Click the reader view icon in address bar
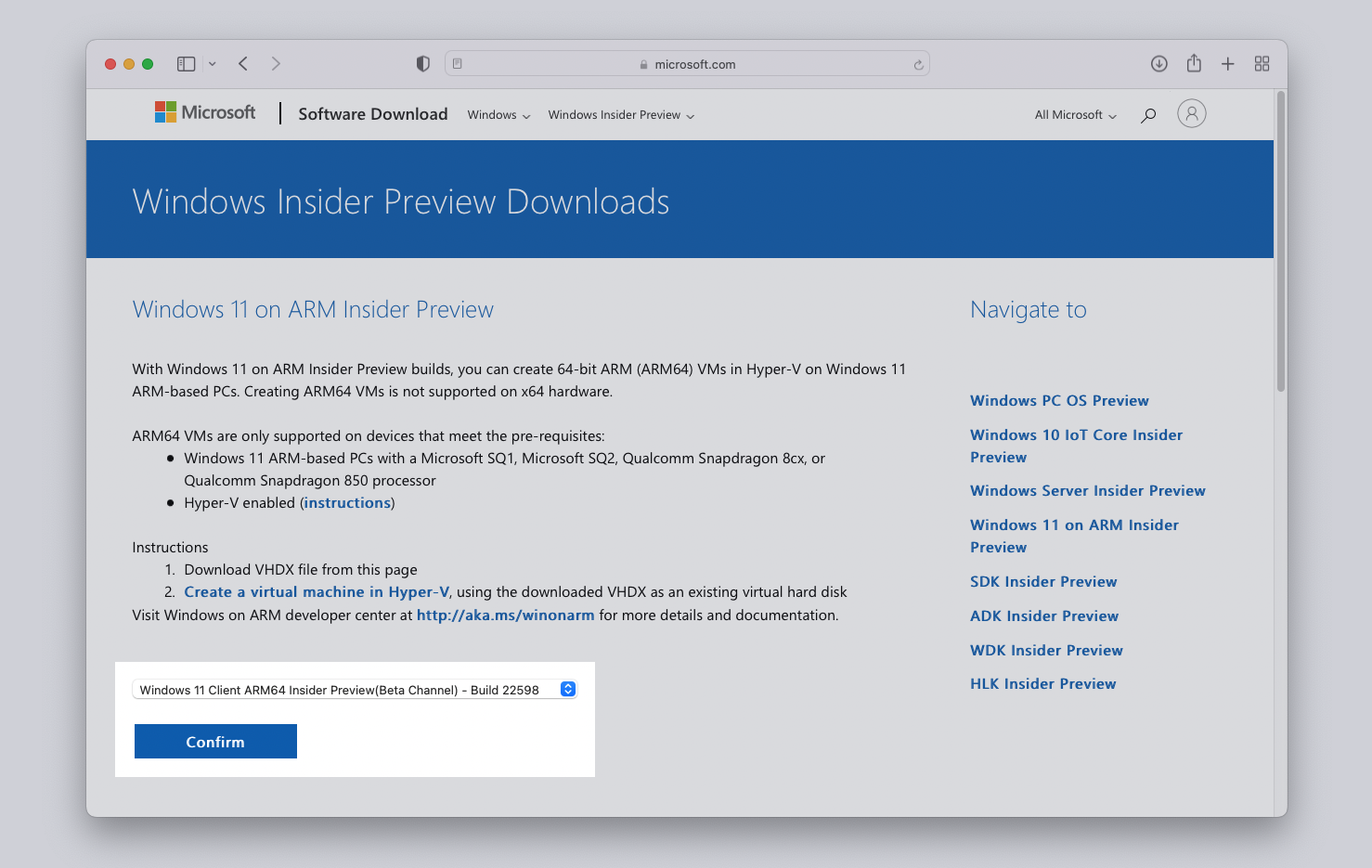Viewport: 1372px width, 868px height. coord(458,64)
